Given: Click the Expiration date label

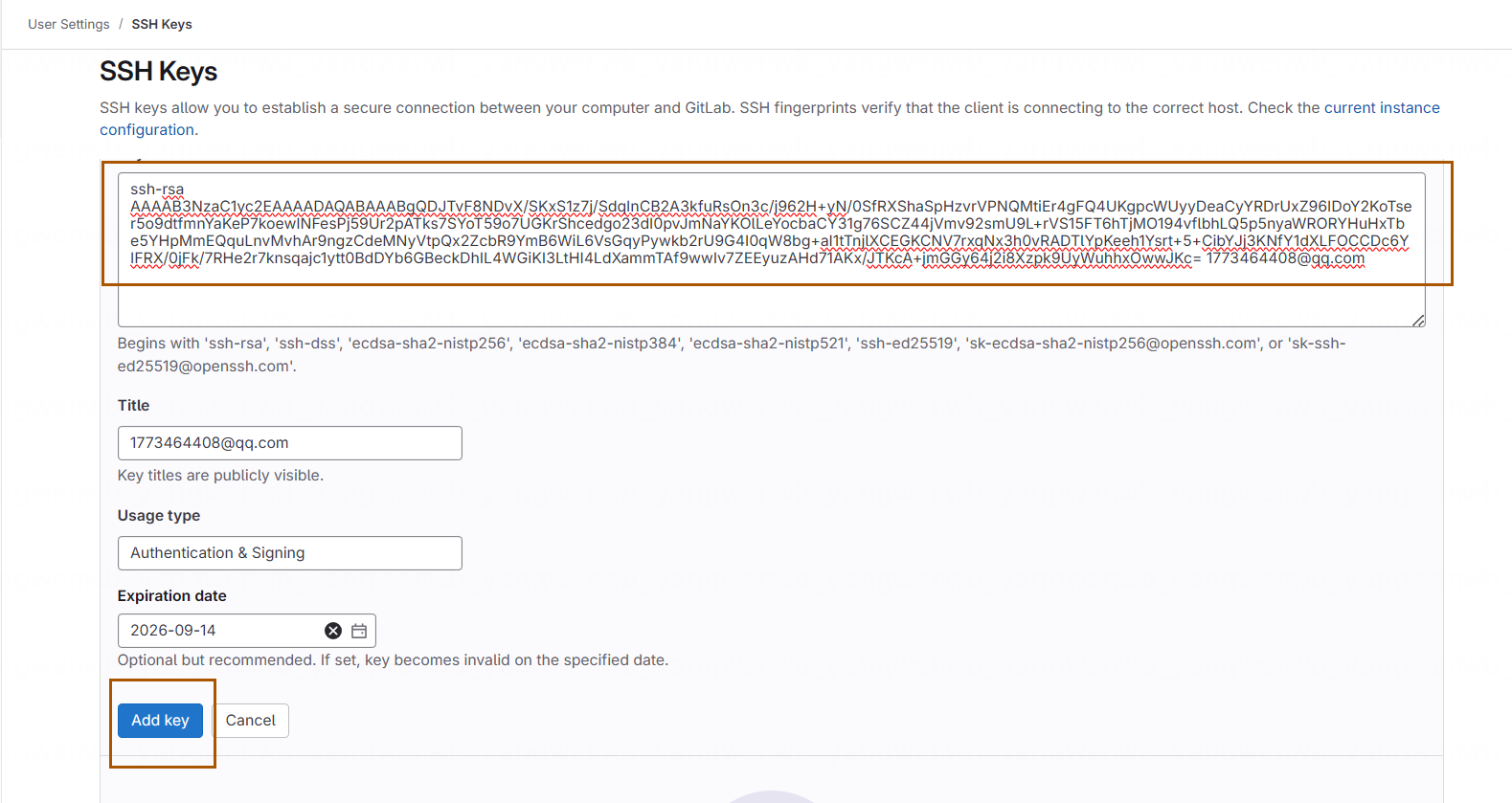Looking at the screenshot, I should click(x=172, y=596).
